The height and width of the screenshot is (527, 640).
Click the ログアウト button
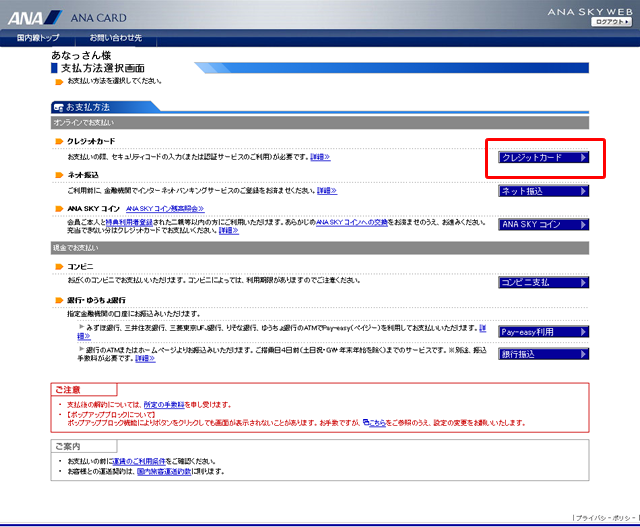point(611,22)
